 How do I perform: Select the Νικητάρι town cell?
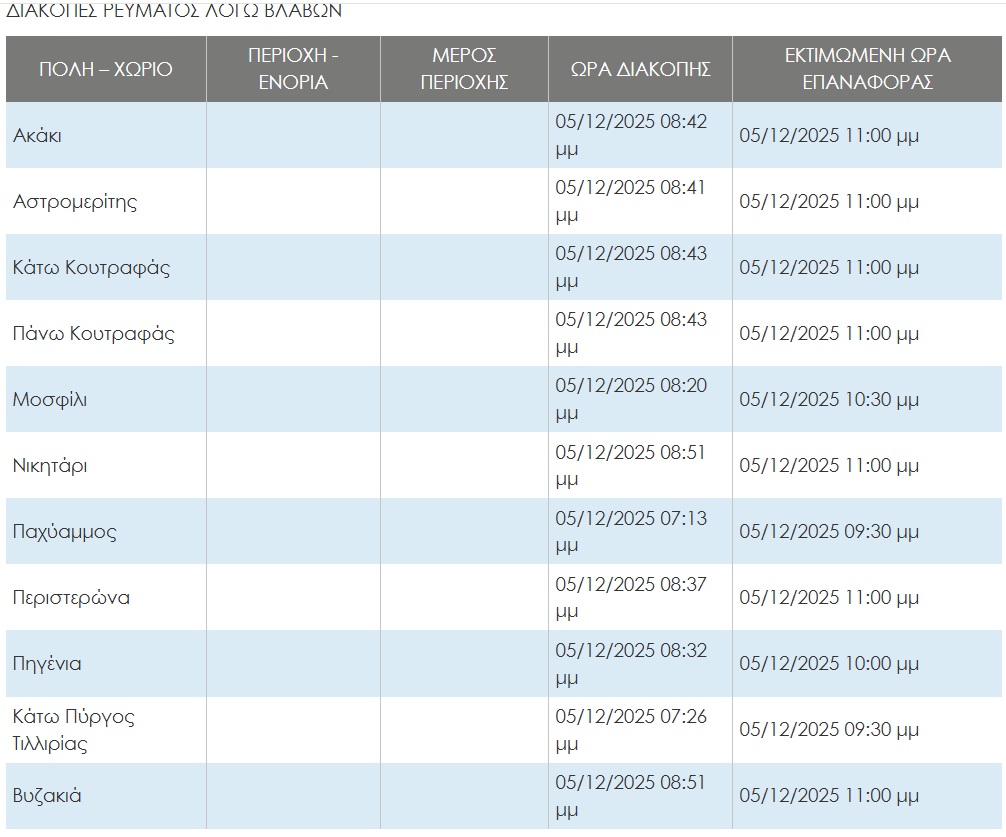50,465
